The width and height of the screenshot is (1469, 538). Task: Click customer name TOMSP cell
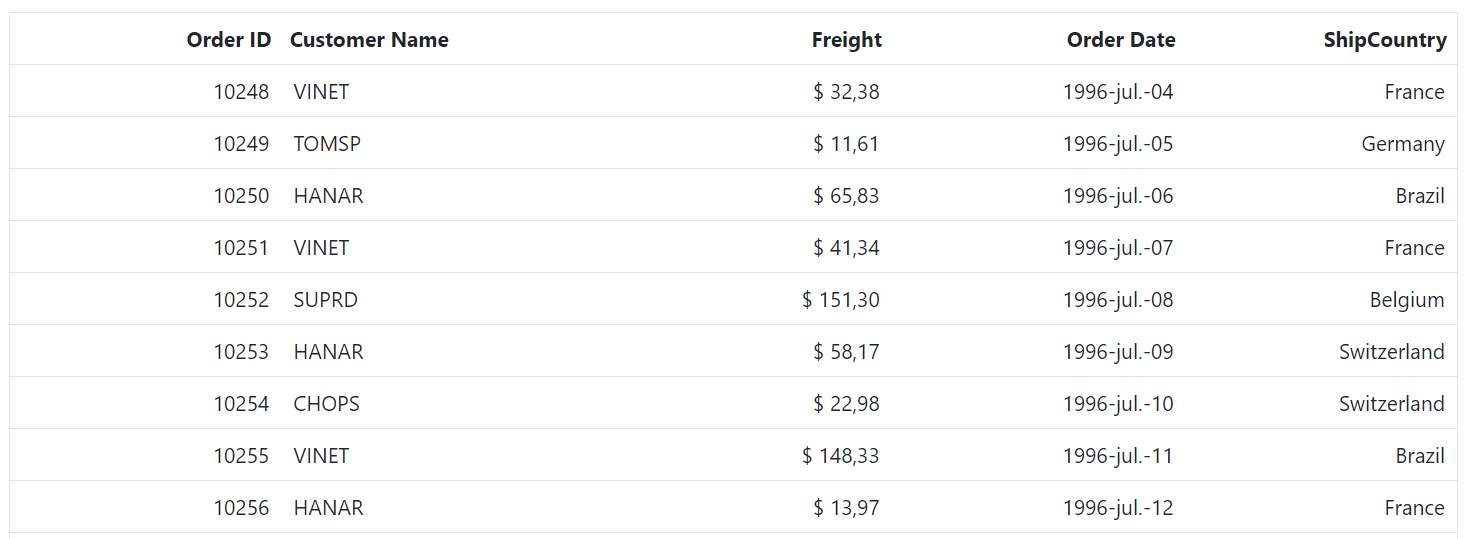coord(327,144)
